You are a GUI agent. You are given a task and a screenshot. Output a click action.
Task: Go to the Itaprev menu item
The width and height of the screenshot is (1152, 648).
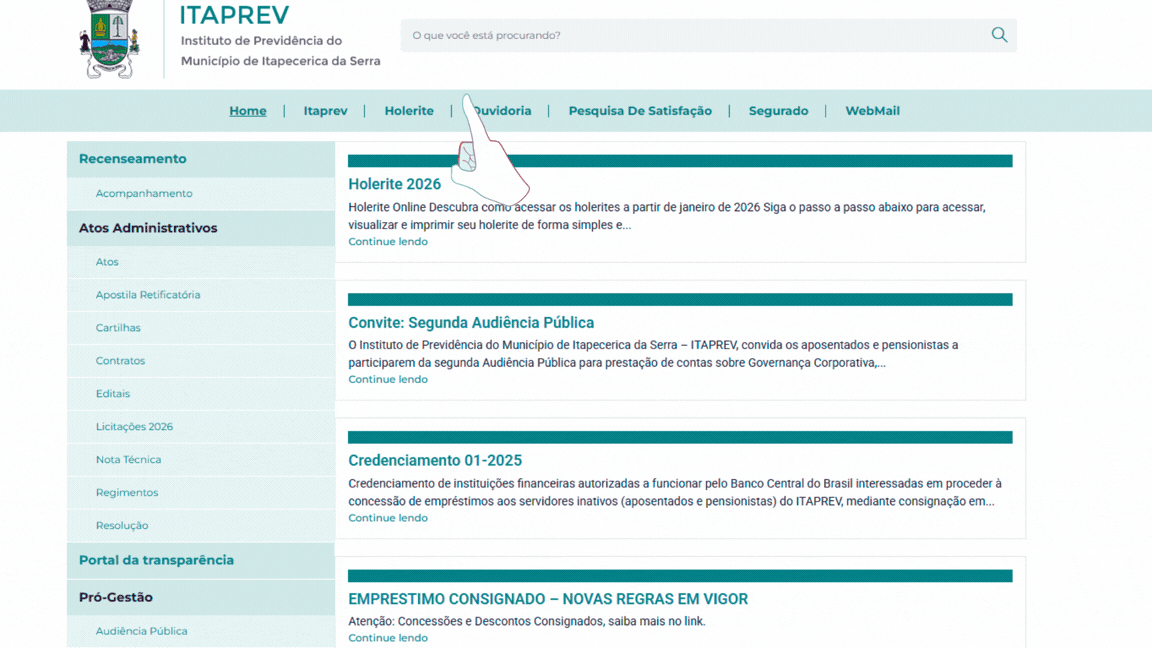pyautogui.click(x=325, y=111)
